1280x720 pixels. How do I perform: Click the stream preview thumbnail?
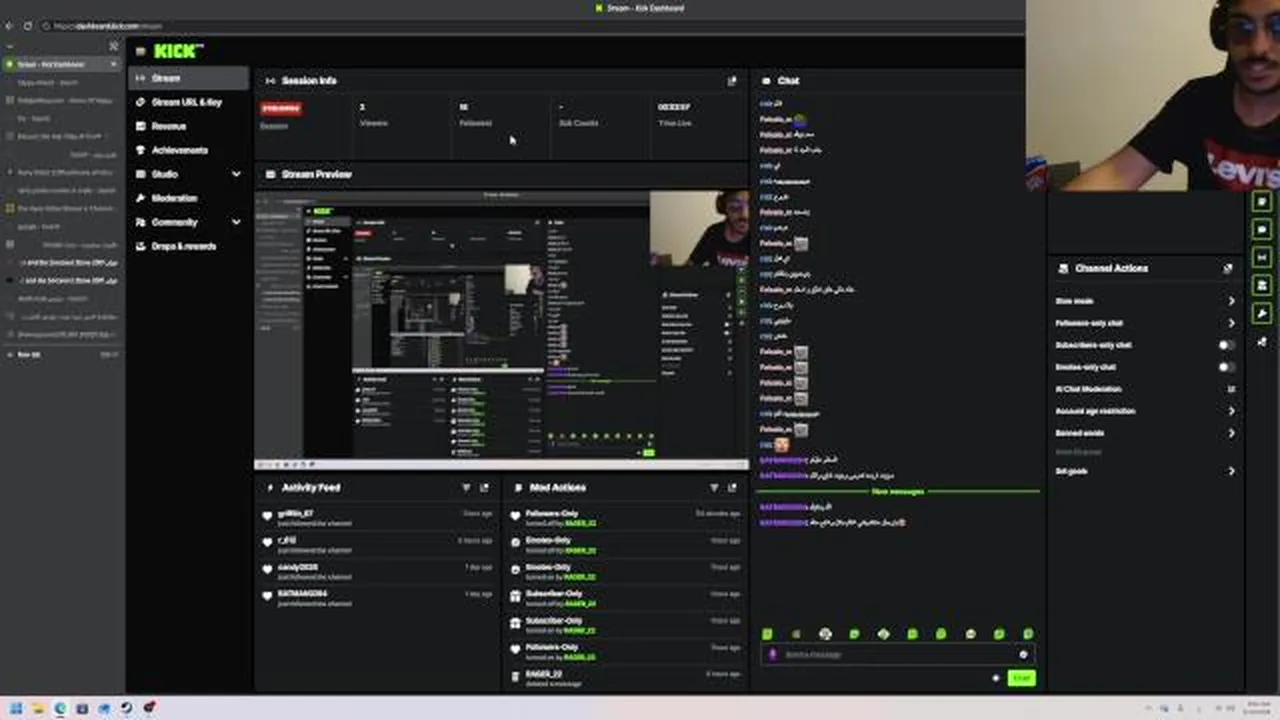tap(501, 329)
